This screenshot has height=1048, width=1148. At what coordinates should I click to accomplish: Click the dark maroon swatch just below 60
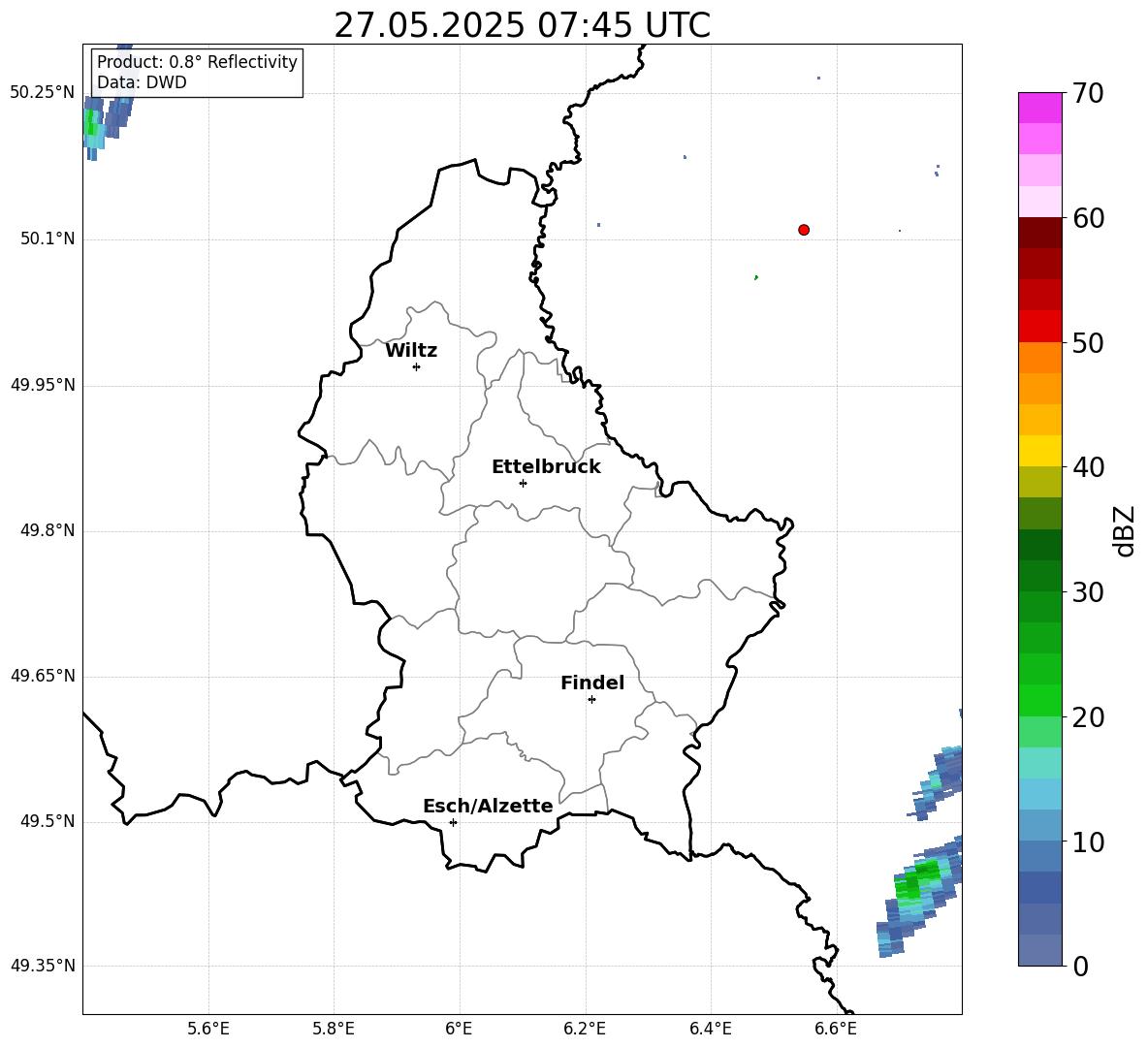click(x=1040, y=233)
